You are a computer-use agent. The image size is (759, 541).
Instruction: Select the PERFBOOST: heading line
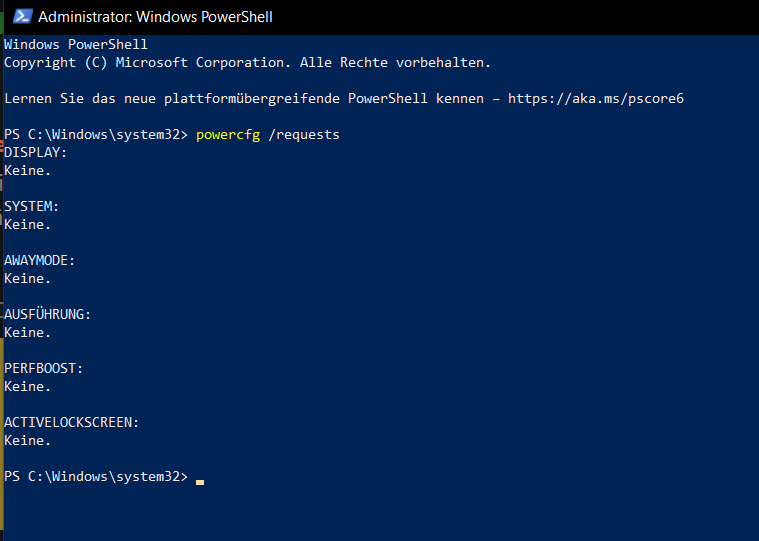(44, 368)
